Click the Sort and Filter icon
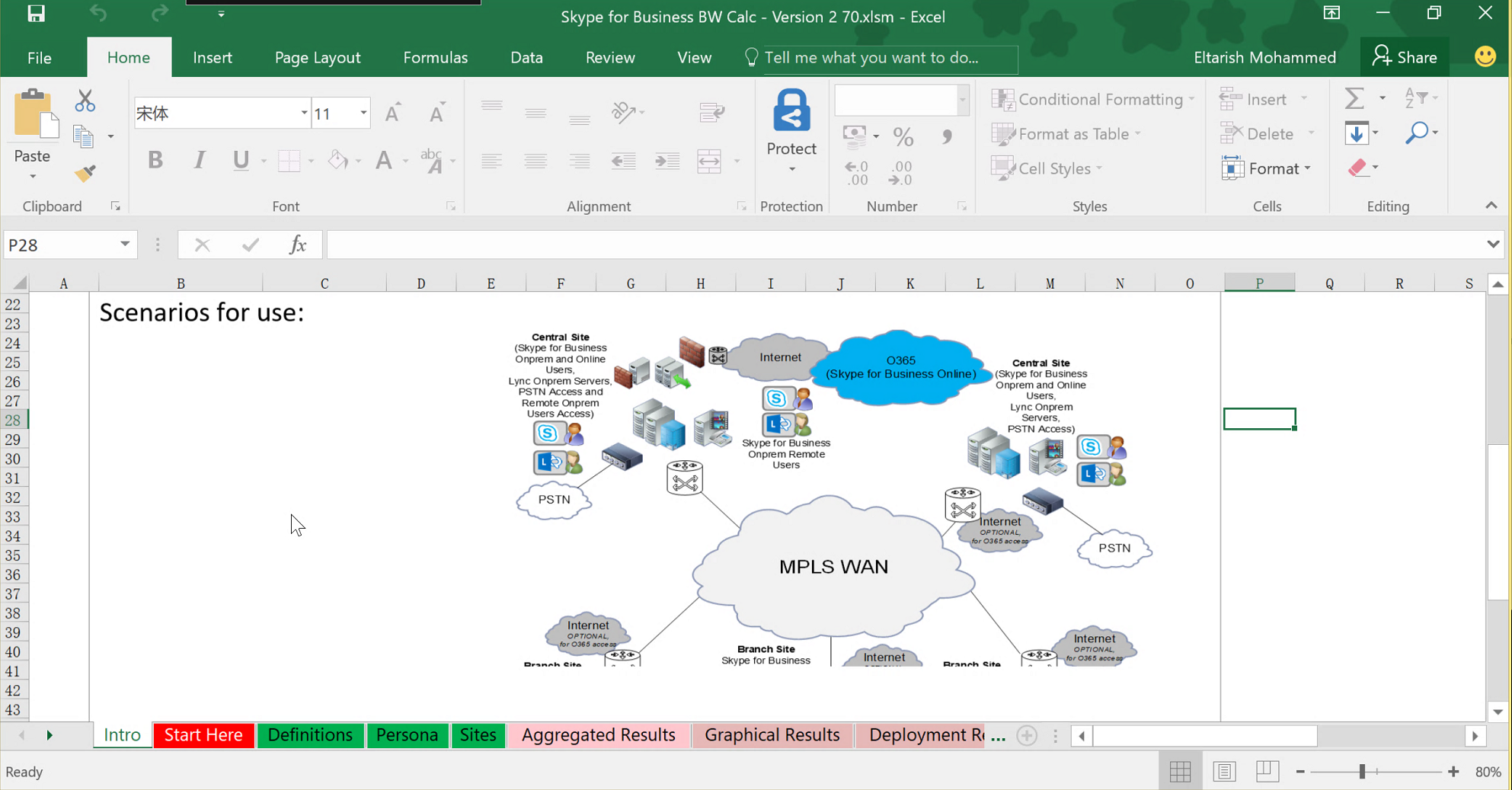Screen dimensions: 1512x790 (x=1416, y=98)
